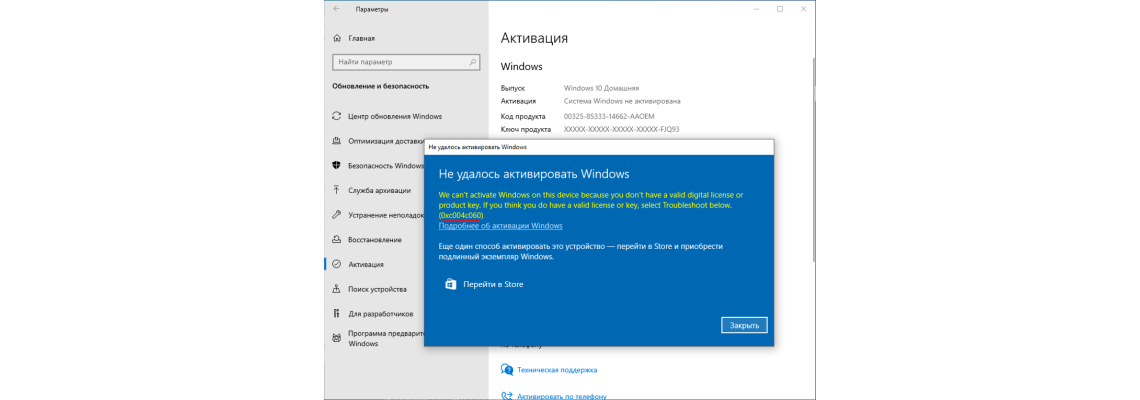Open Подробнее об активации Windows link
Screen dimensions: 1140x400
[x=500, y=225]
